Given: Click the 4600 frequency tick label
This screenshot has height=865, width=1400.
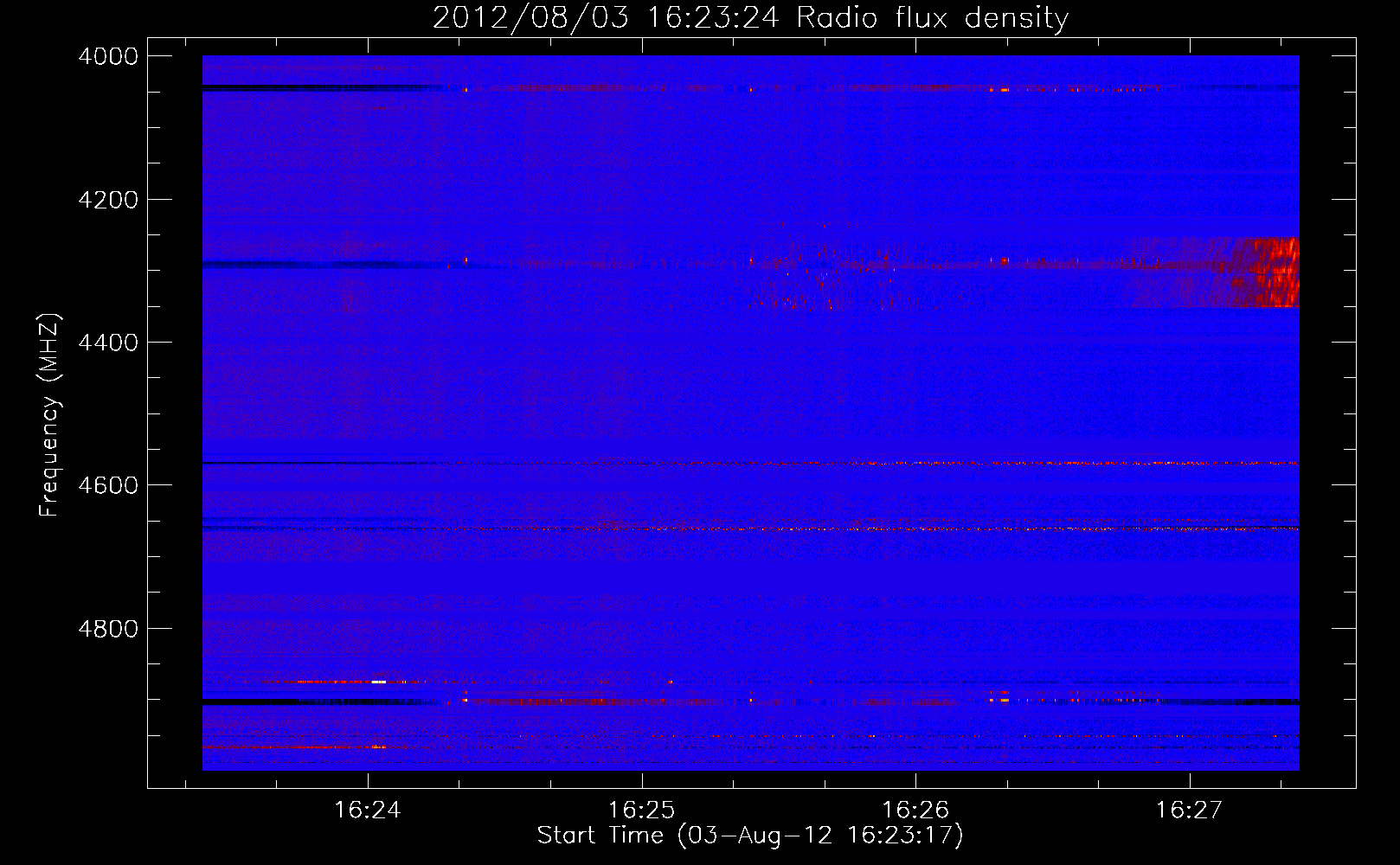Looking at the screenshot, I should coord(108,485).
